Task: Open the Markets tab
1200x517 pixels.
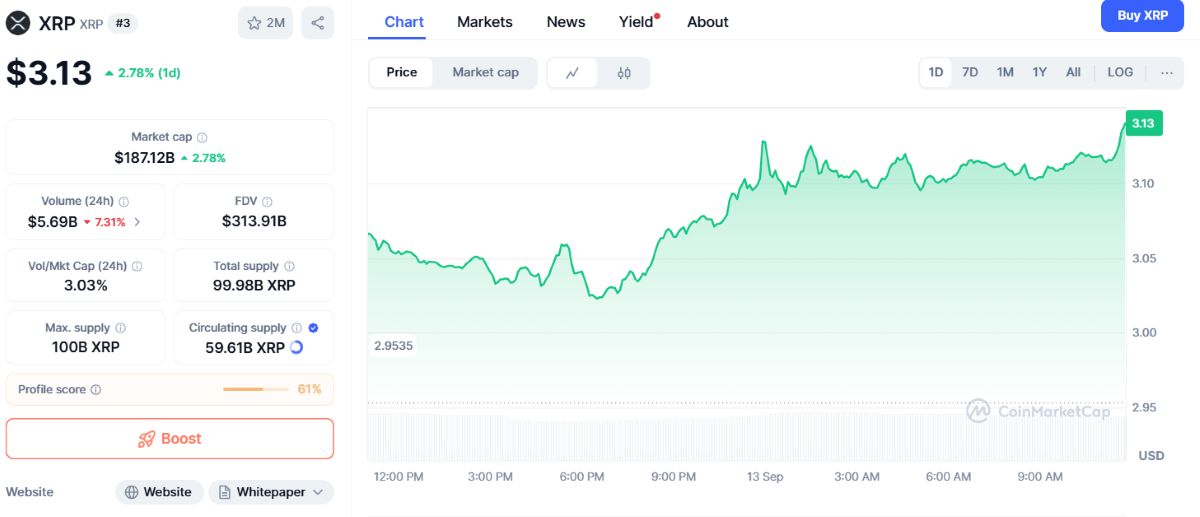Action: tap(485, 22)
